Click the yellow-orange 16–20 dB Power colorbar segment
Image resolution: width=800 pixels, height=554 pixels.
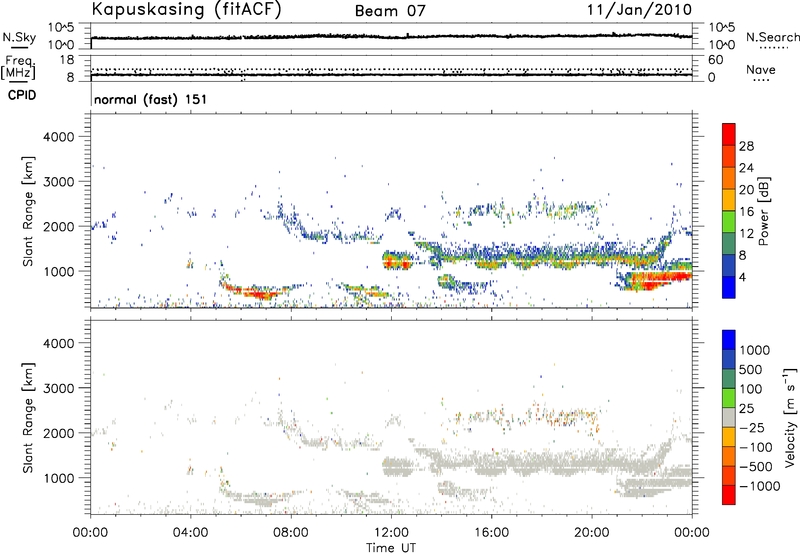click(x=729, y=200)
